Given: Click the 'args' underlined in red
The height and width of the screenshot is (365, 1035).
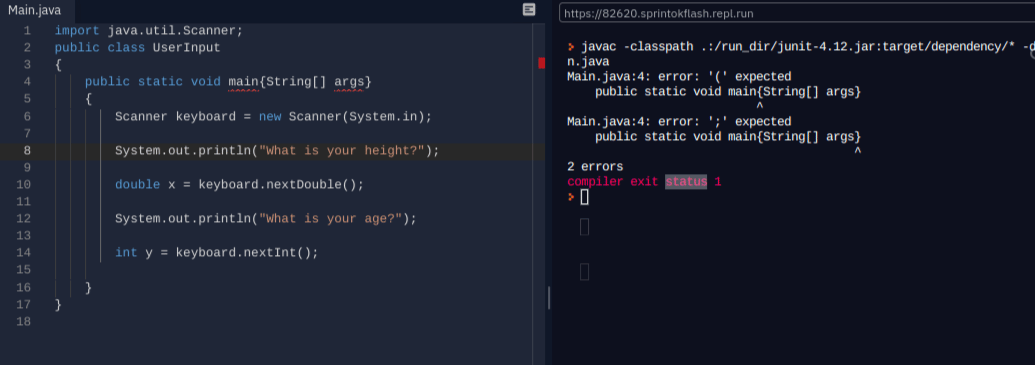Looking at the screenshot, I should click(349, 82).
